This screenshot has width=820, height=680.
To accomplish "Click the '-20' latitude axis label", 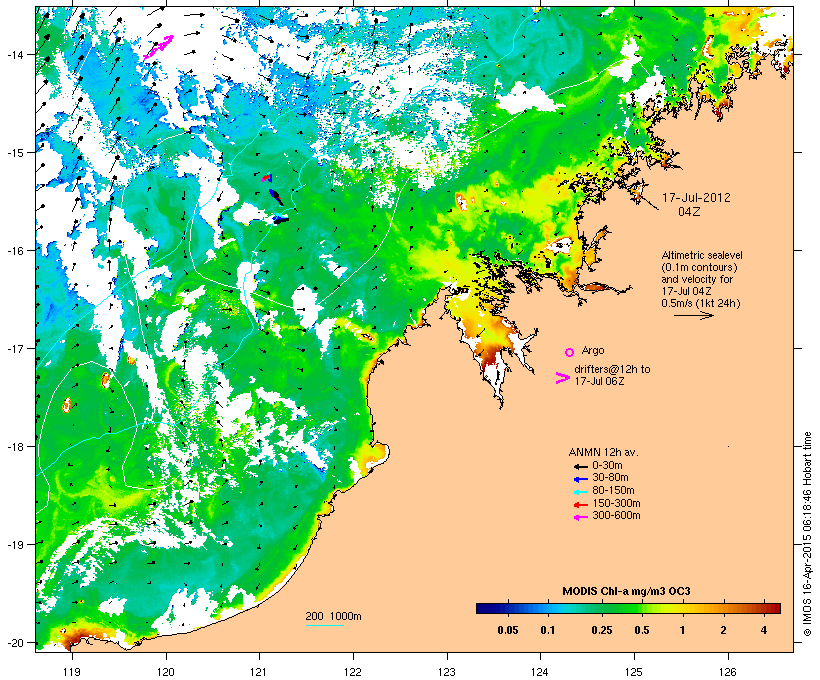I will click(x=15, y=642).
